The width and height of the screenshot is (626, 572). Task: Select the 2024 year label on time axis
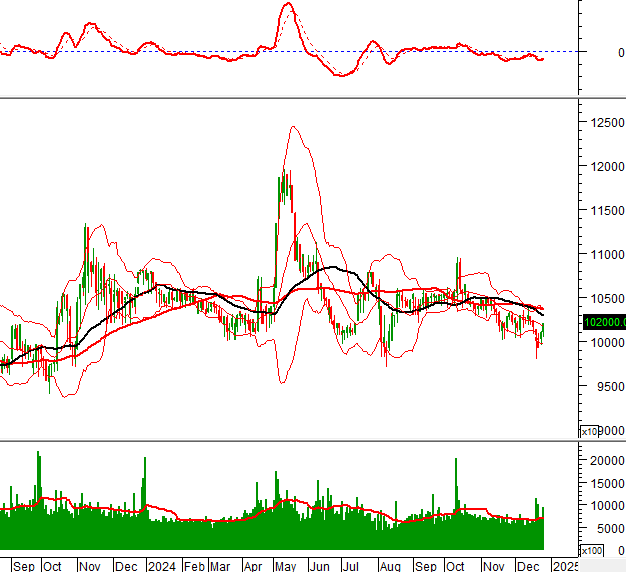(x=161, y=565)
